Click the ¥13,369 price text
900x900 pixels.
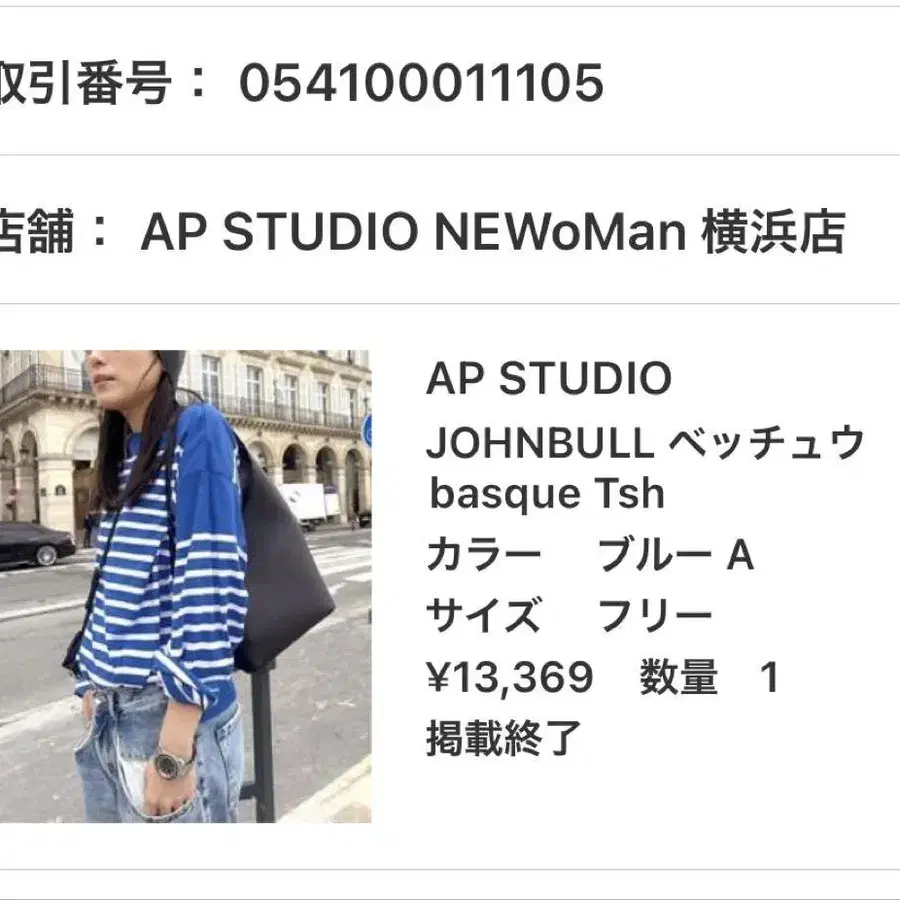(x=510, y=677)
